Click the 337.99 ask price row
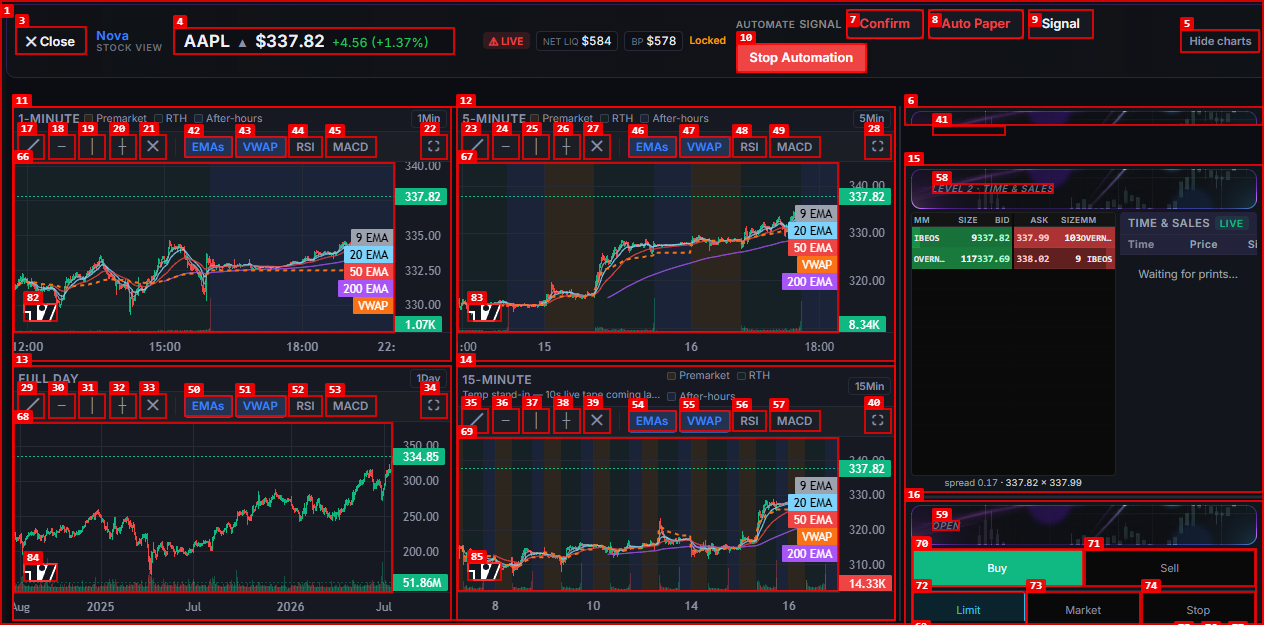The image size is (1264, 625). tap(1064, 238)
